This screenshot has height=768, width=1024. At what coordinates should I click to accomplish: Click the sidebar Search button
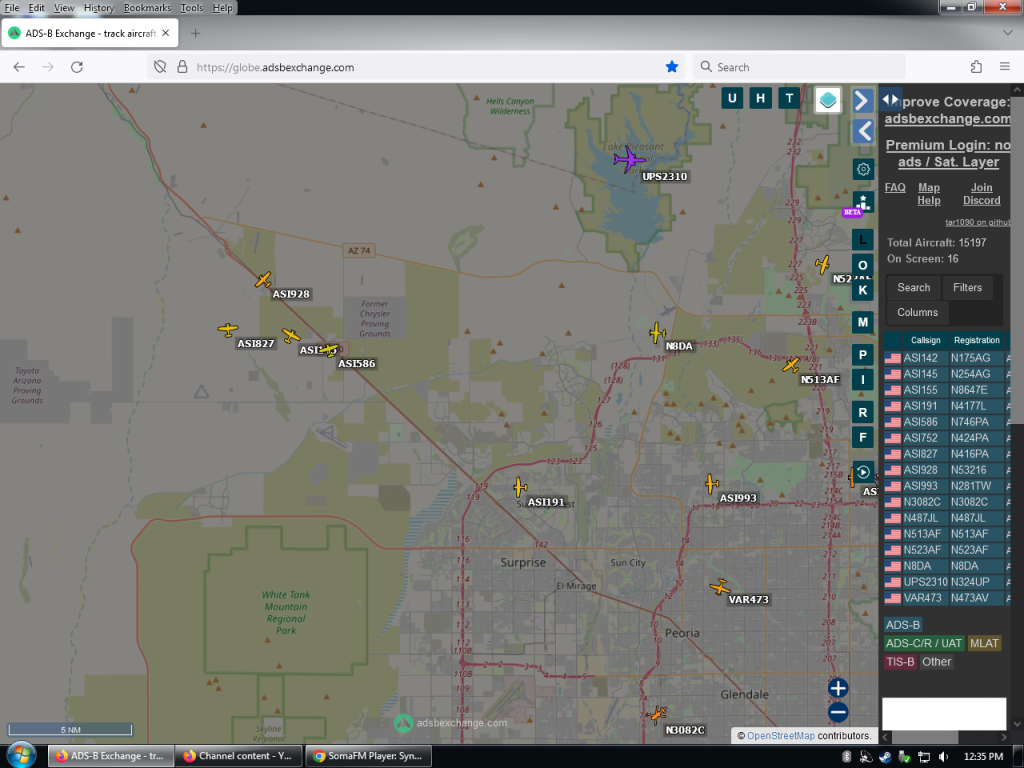[x=914, y=287]
